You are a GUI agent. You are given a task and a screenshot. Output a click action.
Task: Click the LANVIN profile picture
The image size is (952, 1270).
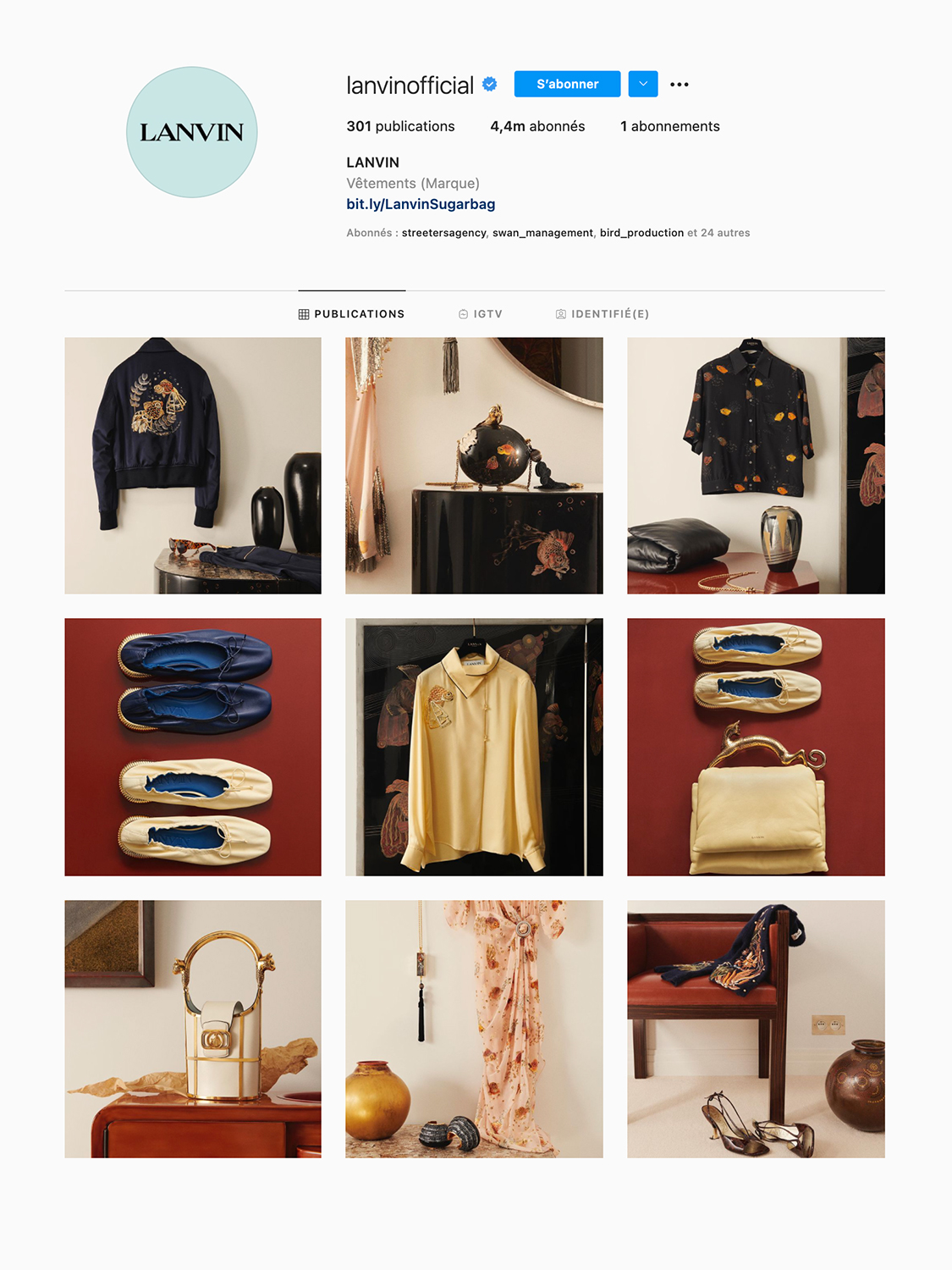point(192,132)
